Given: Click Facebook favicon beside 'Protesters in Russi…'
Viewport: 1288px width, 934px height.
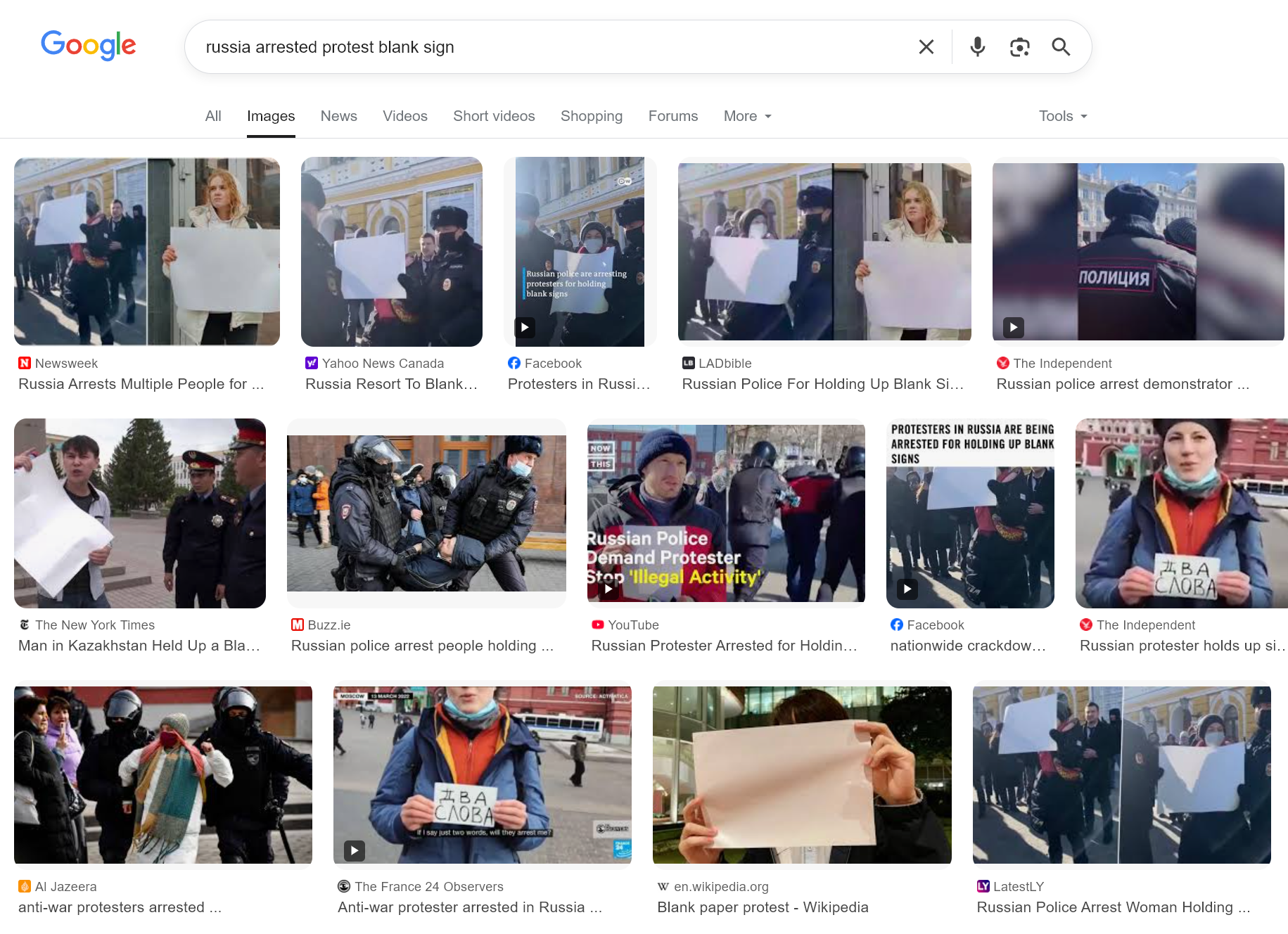Looking at the screenshot, I should [514, 363].
